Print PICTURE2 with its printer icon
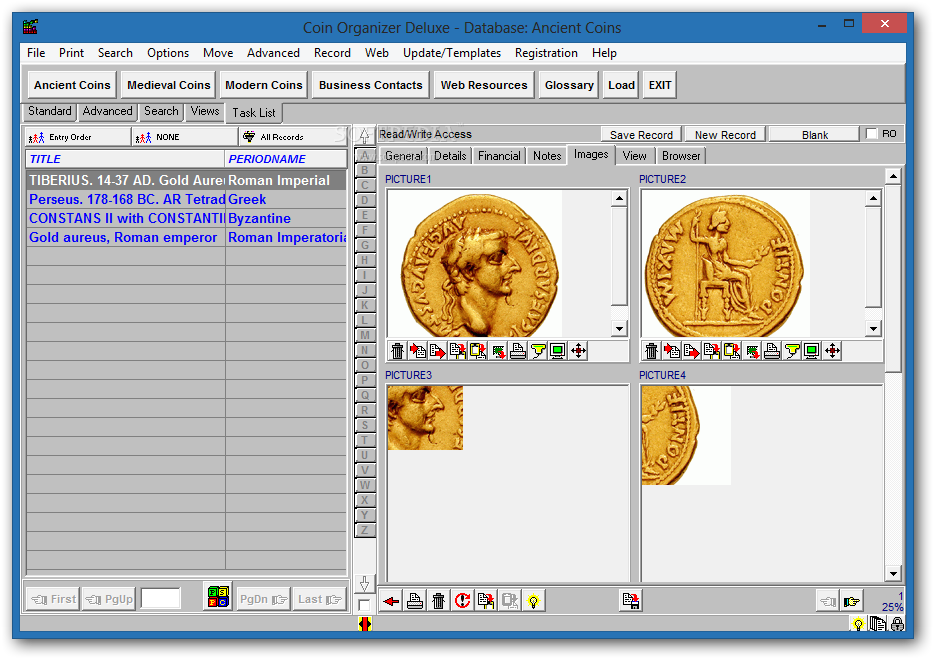Image resolution: width=934 pixels, height=659 pixels. click(x=771, y=351)
